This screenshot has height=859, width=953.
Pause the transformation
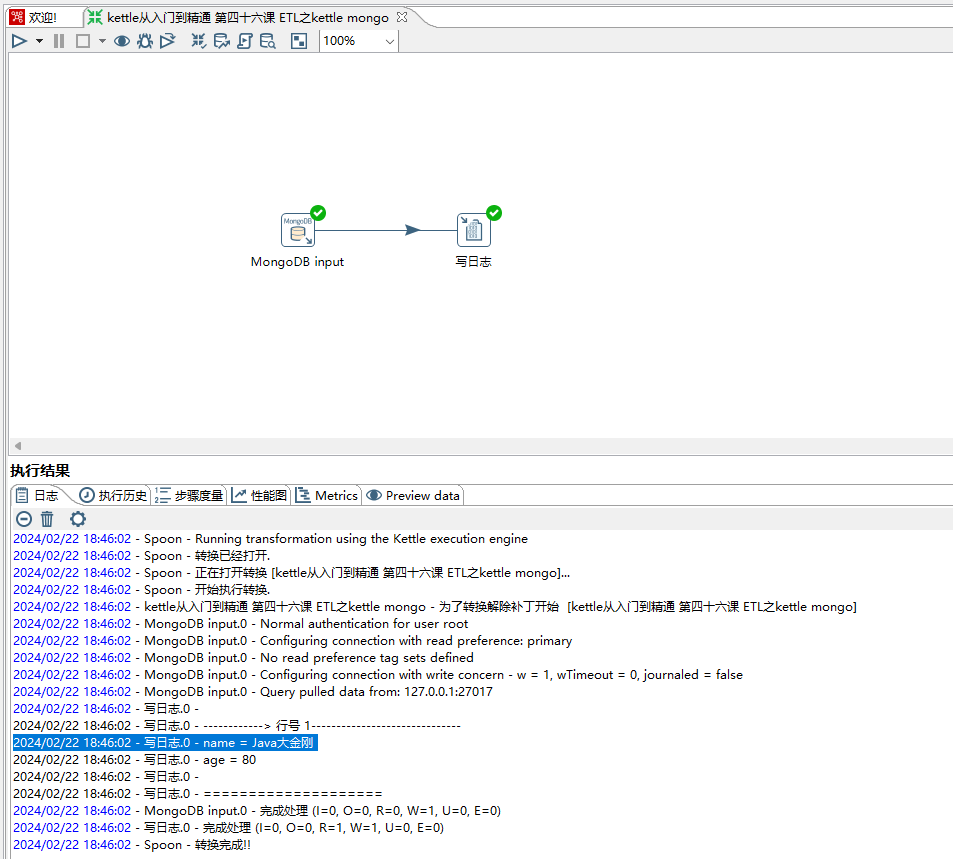coord(59,41)
